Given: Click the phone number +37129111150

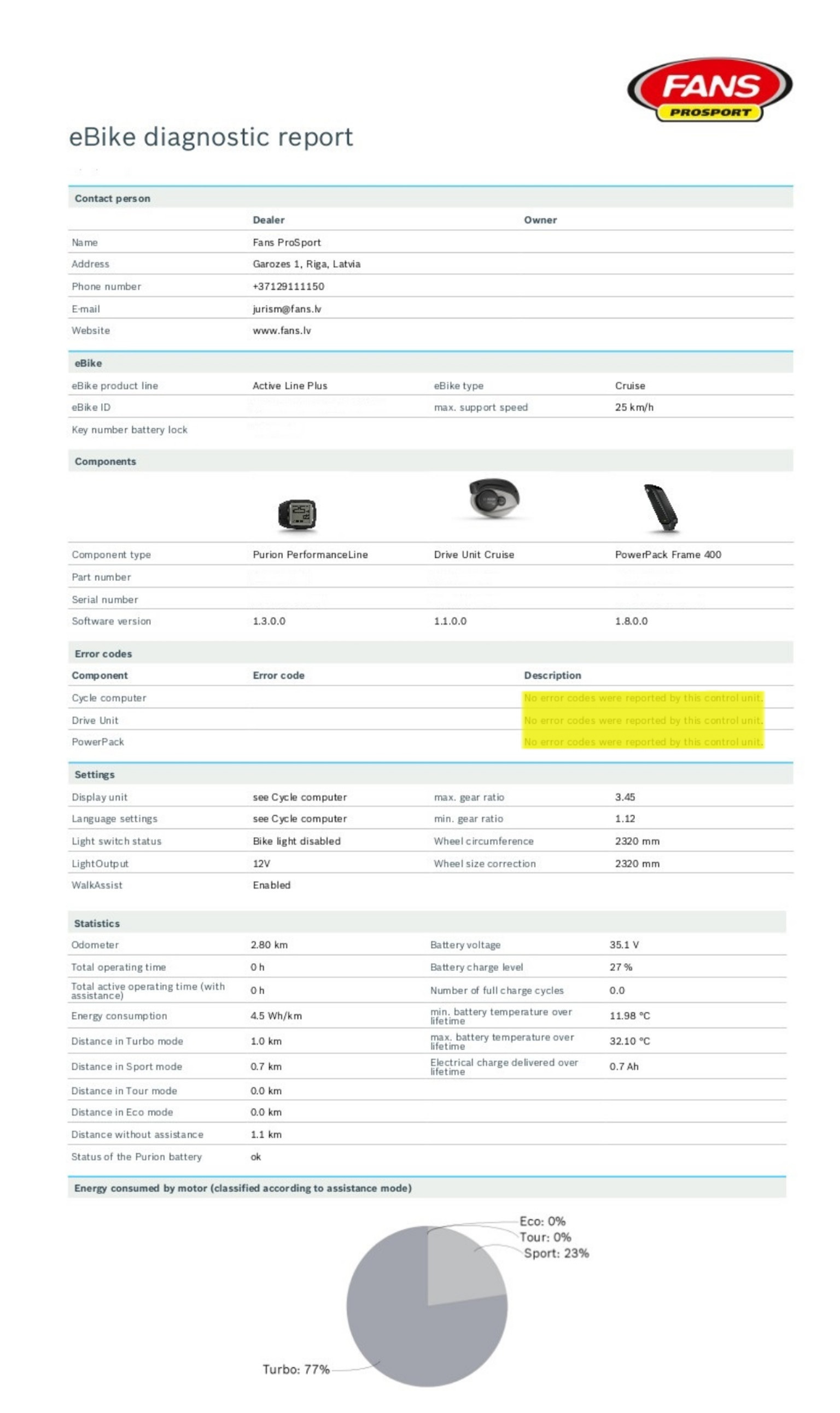Looking at the screenshot, I should point(288,287).
